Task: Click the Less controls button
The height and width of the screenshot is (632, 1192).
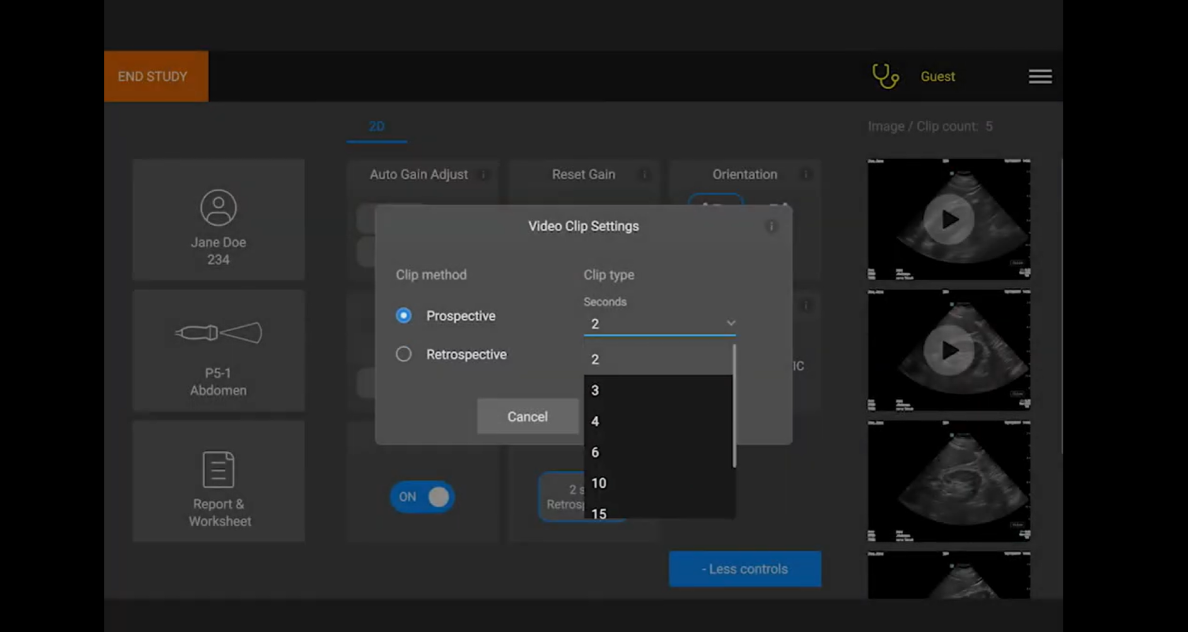Action: pyautogui.click(x=744, y=568)
